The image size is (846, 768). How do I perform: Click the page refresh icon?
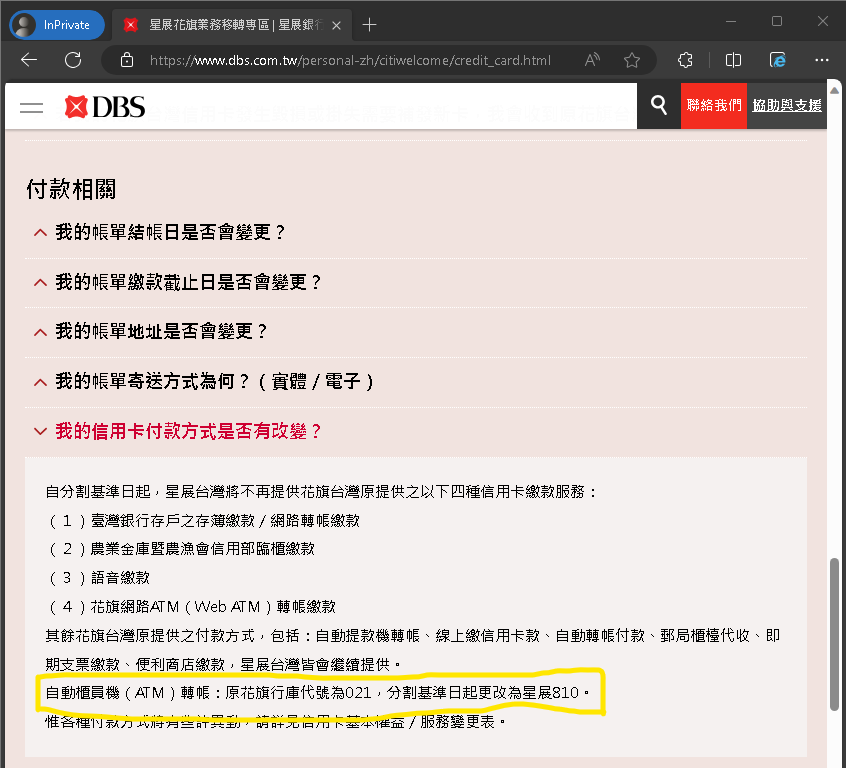(x=73, y=60)
